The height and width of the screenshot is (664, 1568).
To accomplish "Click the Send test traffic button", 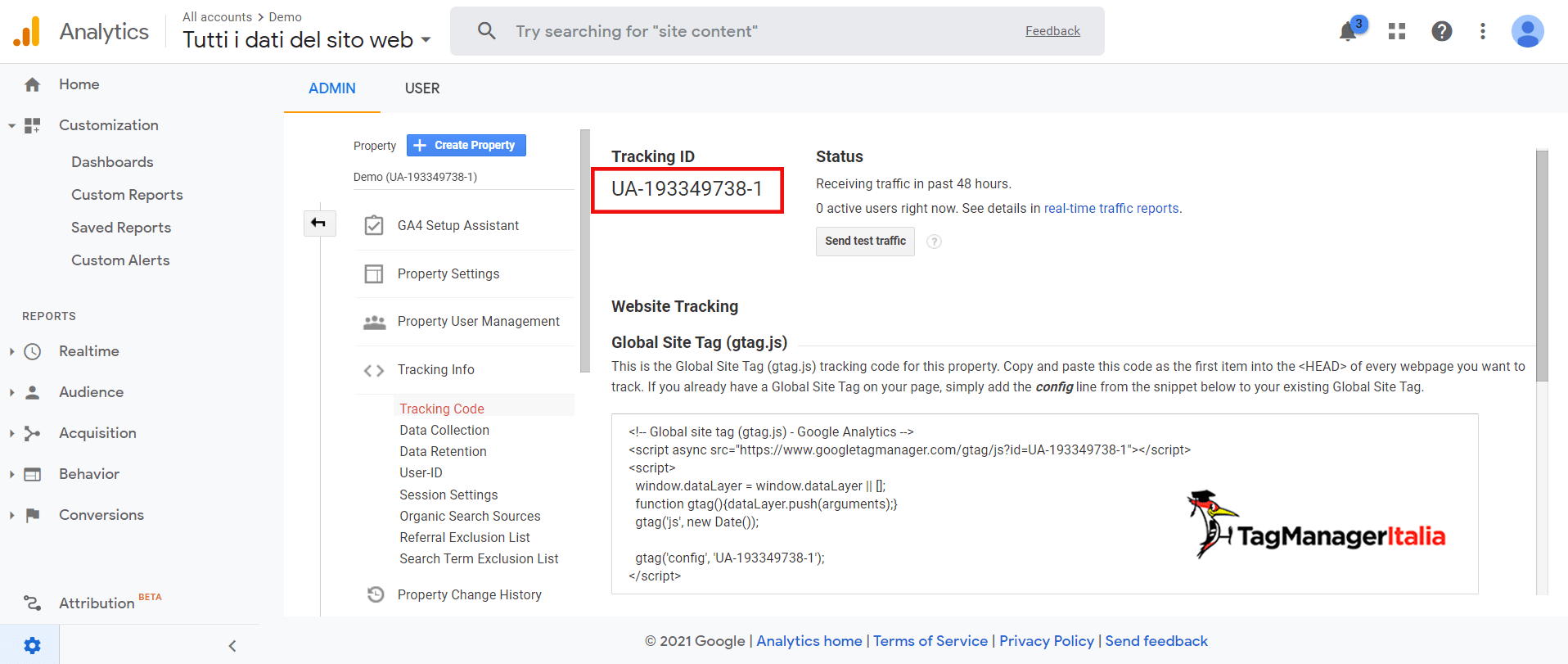I will click(865, 242).
